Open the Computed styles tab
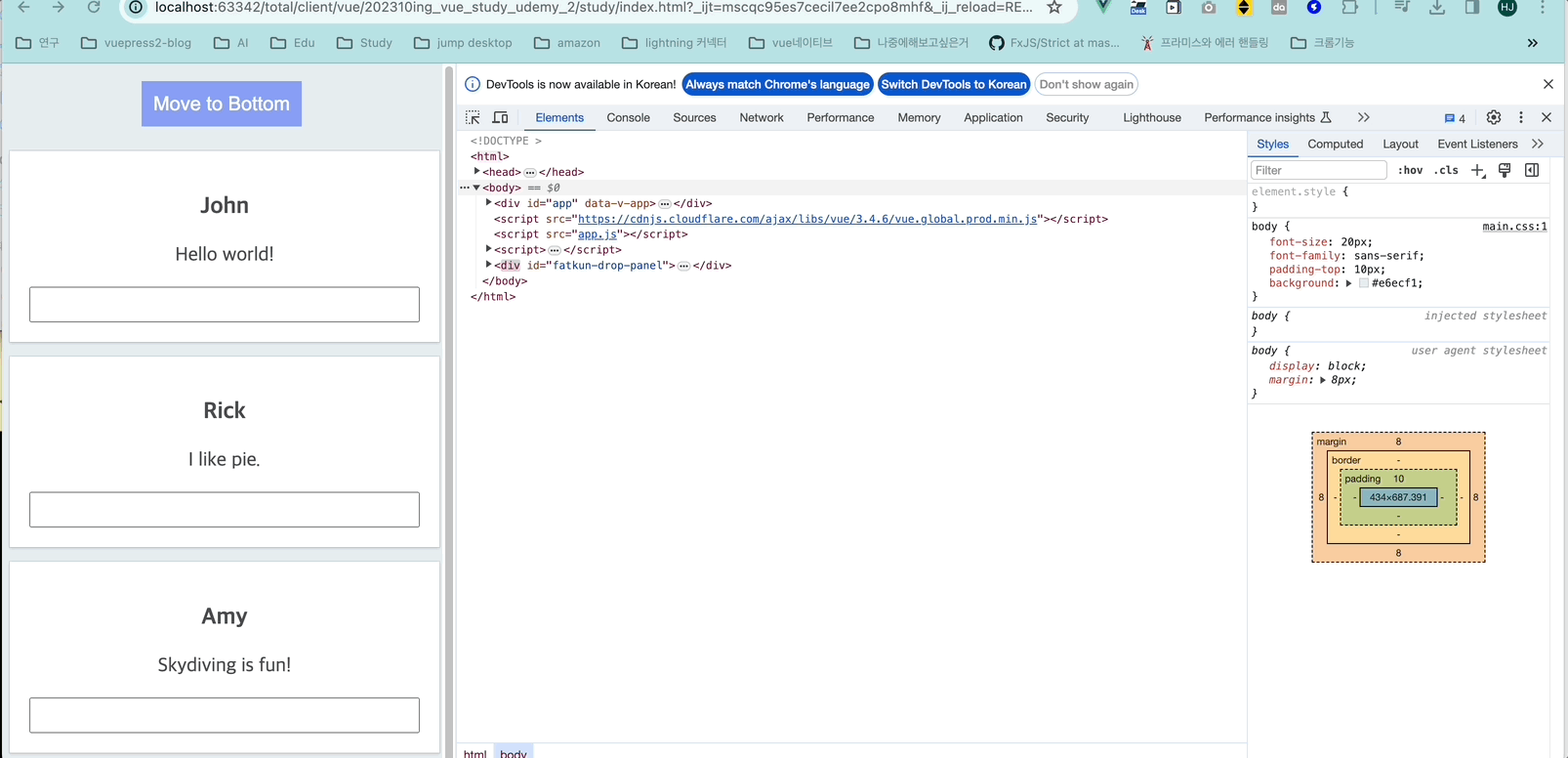The image size is (1568, 758). pos(1335,144)
